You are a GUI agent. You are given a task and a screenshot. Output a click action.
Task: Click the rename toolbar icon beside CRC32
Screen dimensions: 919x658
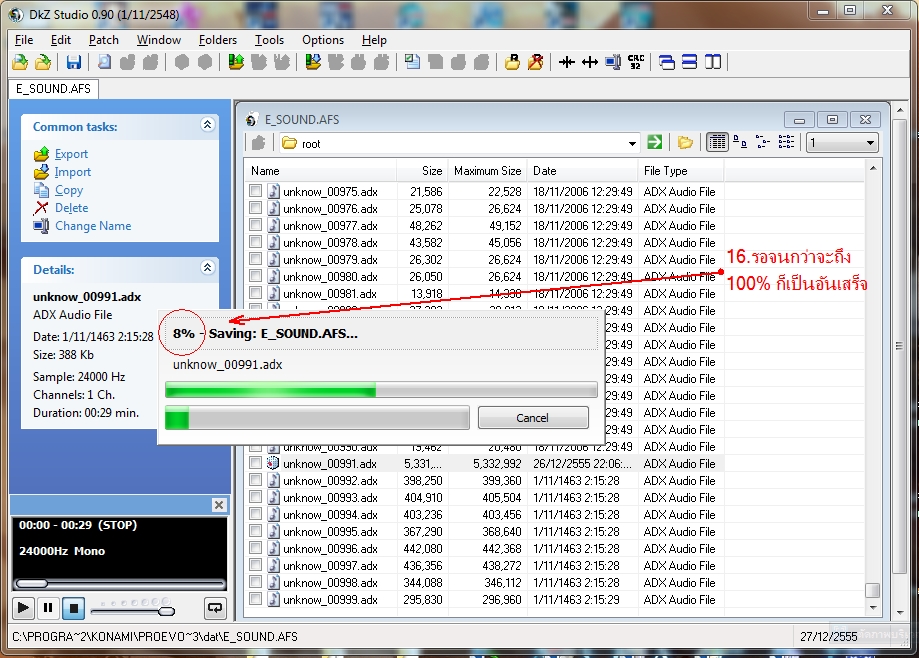click(613, 62)
